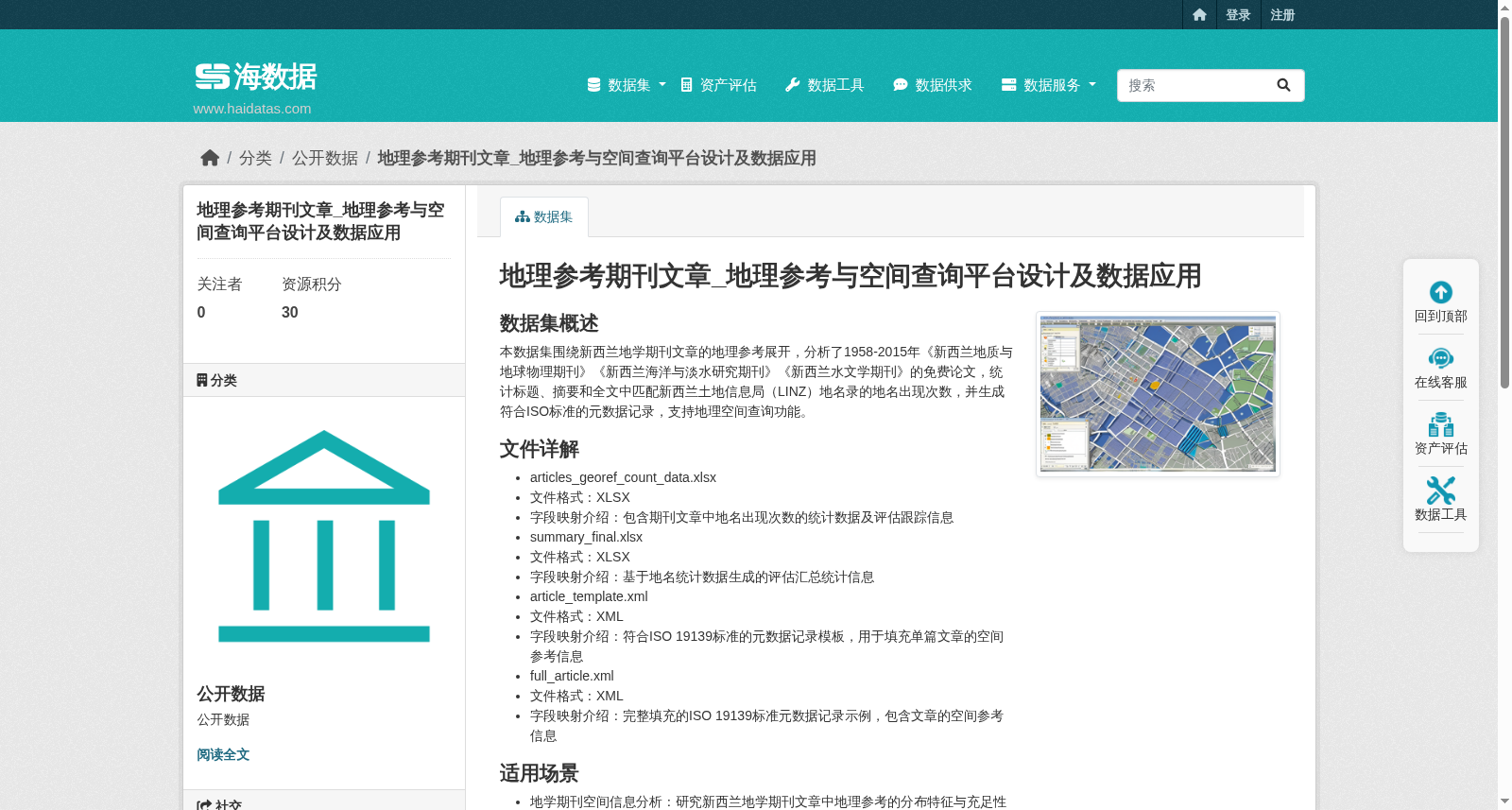Expand the 数据服务 dropdown menu
This screenshot has width=1512, height=810.
(x=1049, y=85)
